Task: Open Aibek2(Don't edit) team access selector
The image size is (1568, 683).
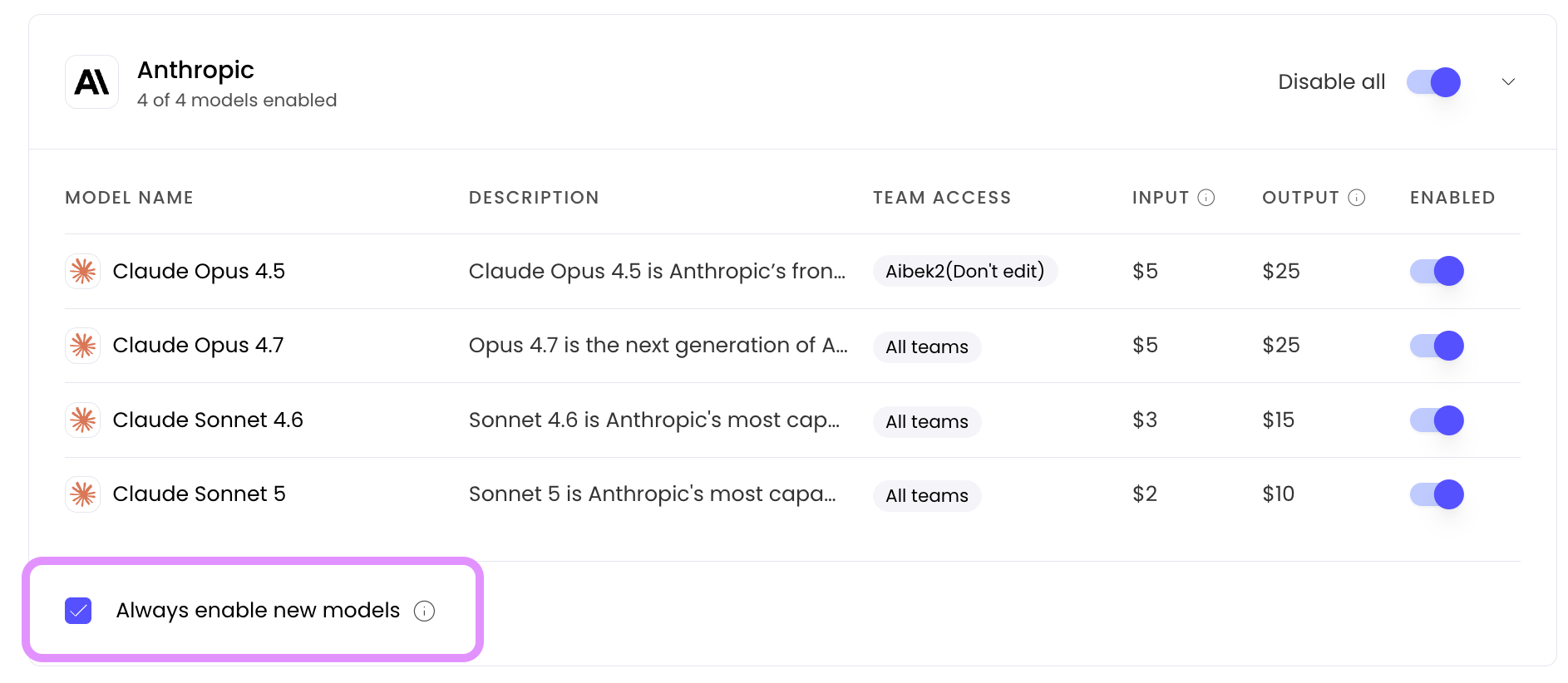Action: (965, 271)
